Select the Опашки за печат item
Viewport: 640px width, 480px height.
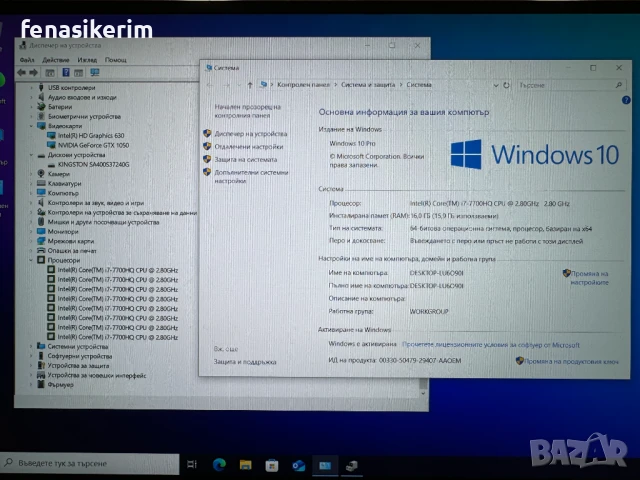point(72,251)
